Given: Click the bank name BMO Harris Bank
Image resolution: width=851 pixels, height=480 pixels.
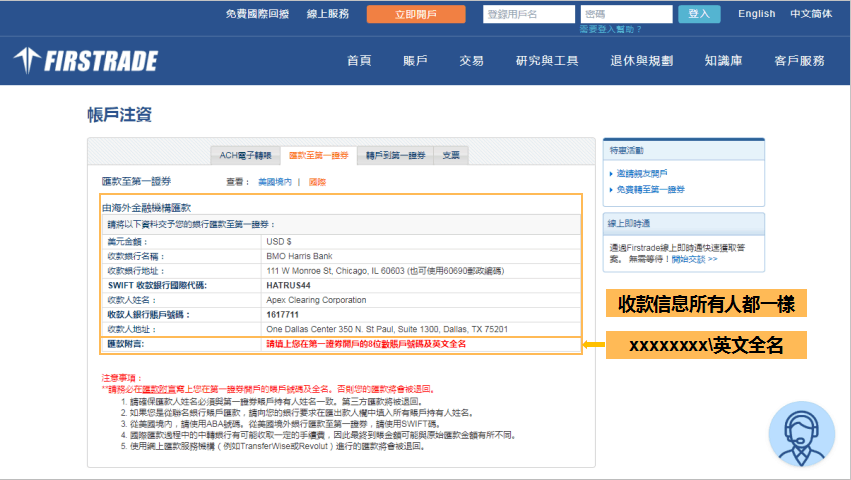Looking at the screenshot, I should 299,256.
